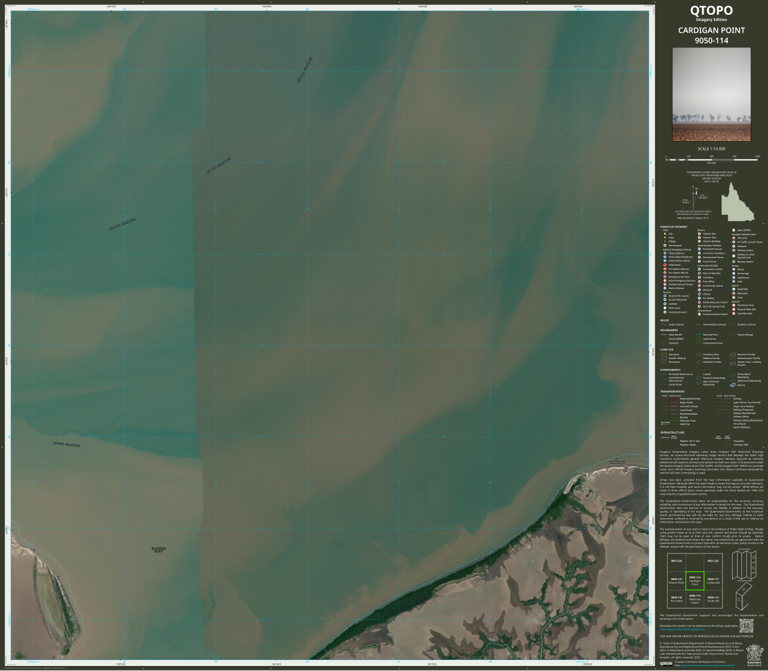Click the Camping Ground legend icon
This screenshot has height=671, width=768.
pos(665,312)
